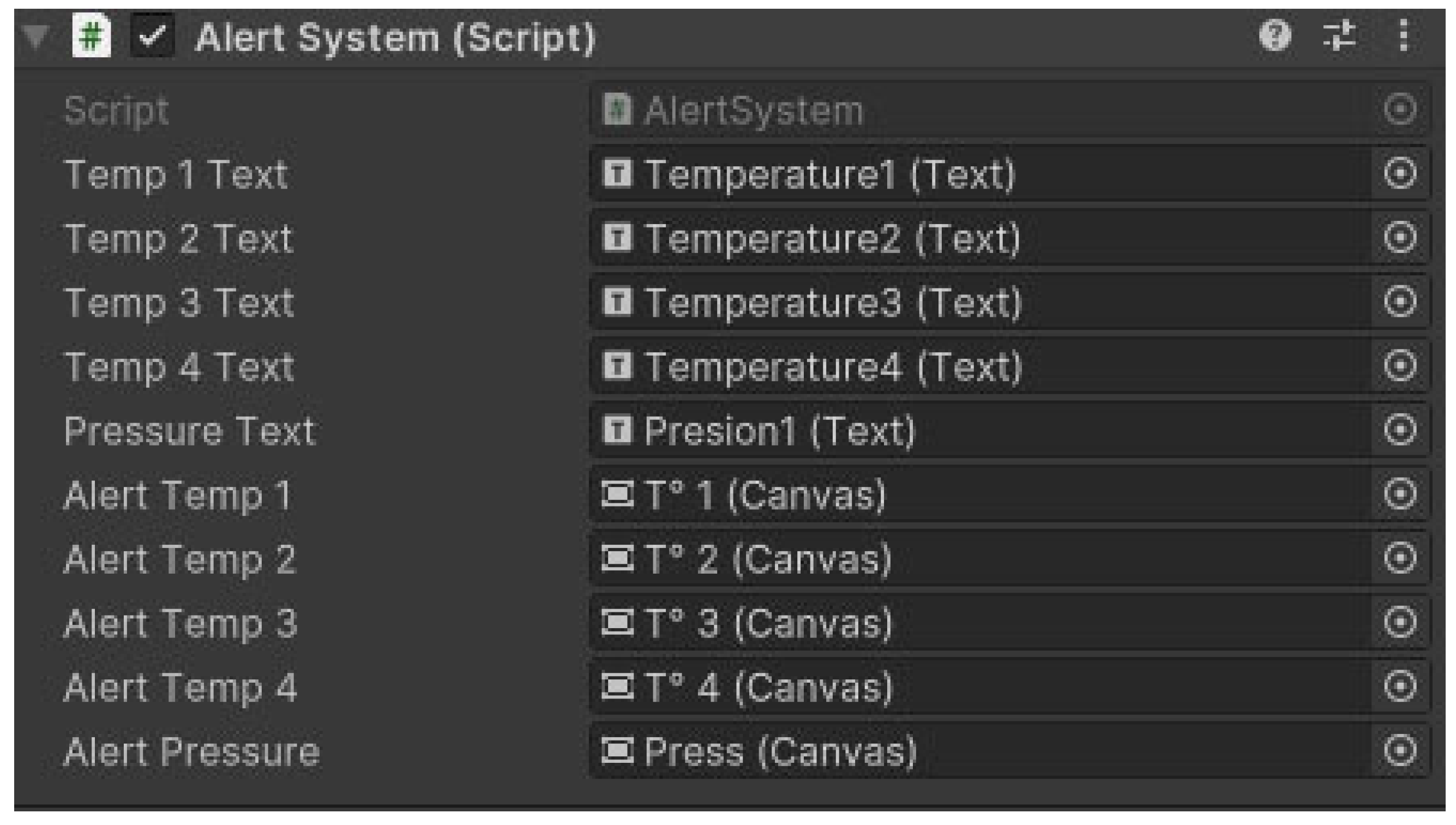Open the component presets sliders icon
1456x825 pixels.
(x=1339, y=37)
